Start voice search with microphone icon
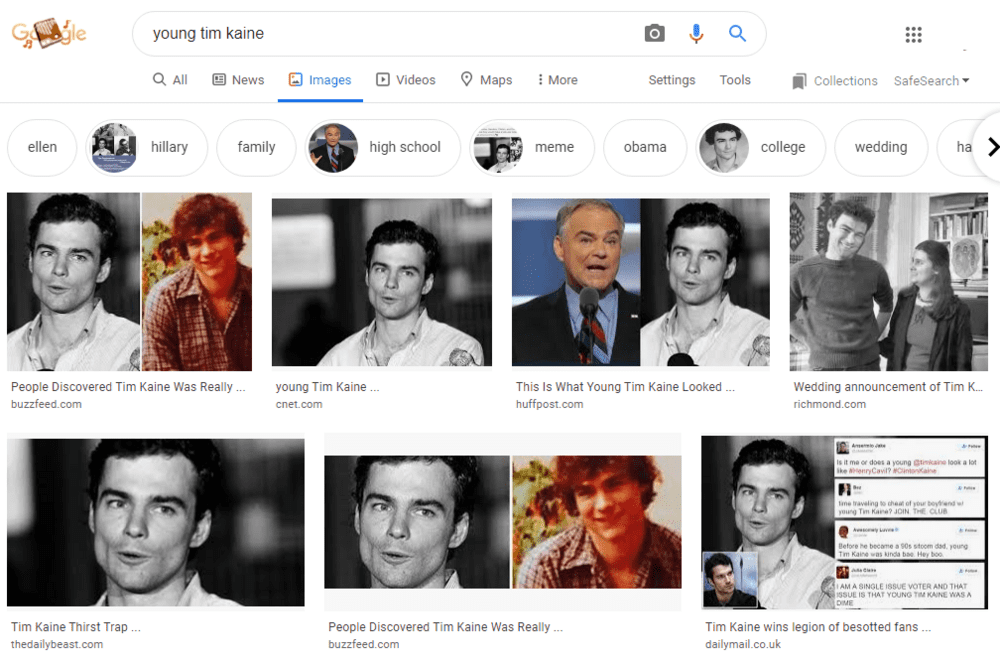Image resolution: width=1000 pixels, height=663 pixels. point(696,34)
